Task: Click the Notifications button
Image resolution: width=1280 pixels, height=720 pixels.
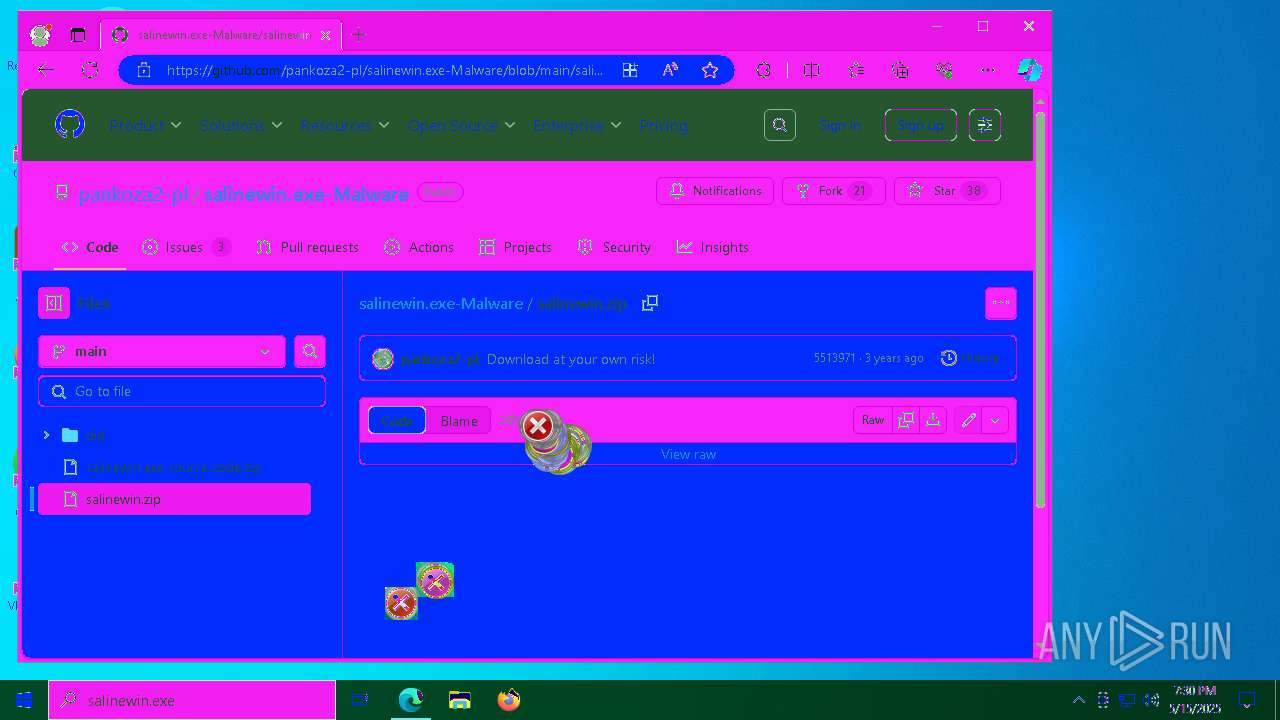Action: click(715, 191)
